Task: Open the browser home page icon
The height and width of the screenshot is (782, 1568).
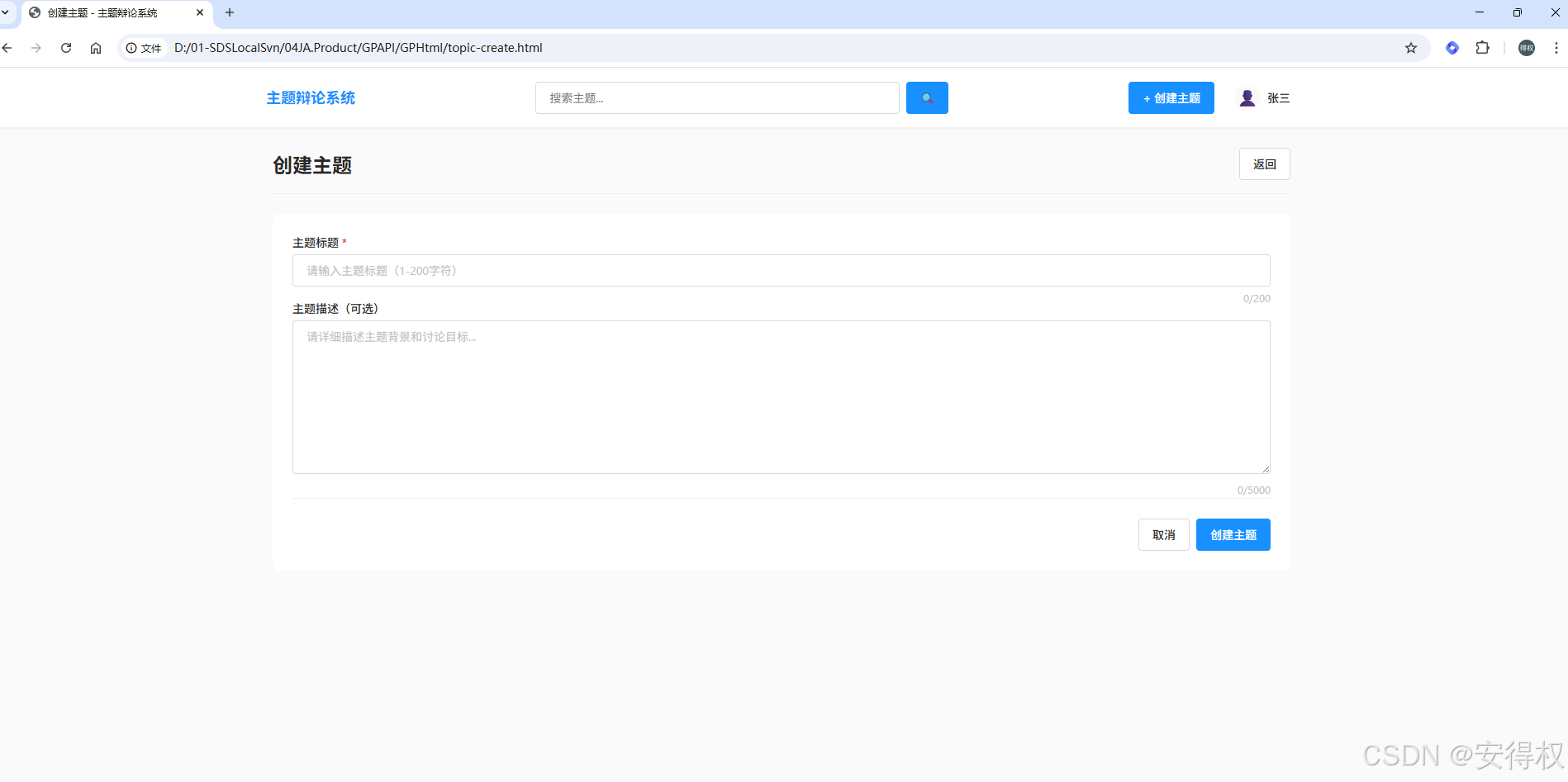Action: pyautogui.click(x=96, y=48)
